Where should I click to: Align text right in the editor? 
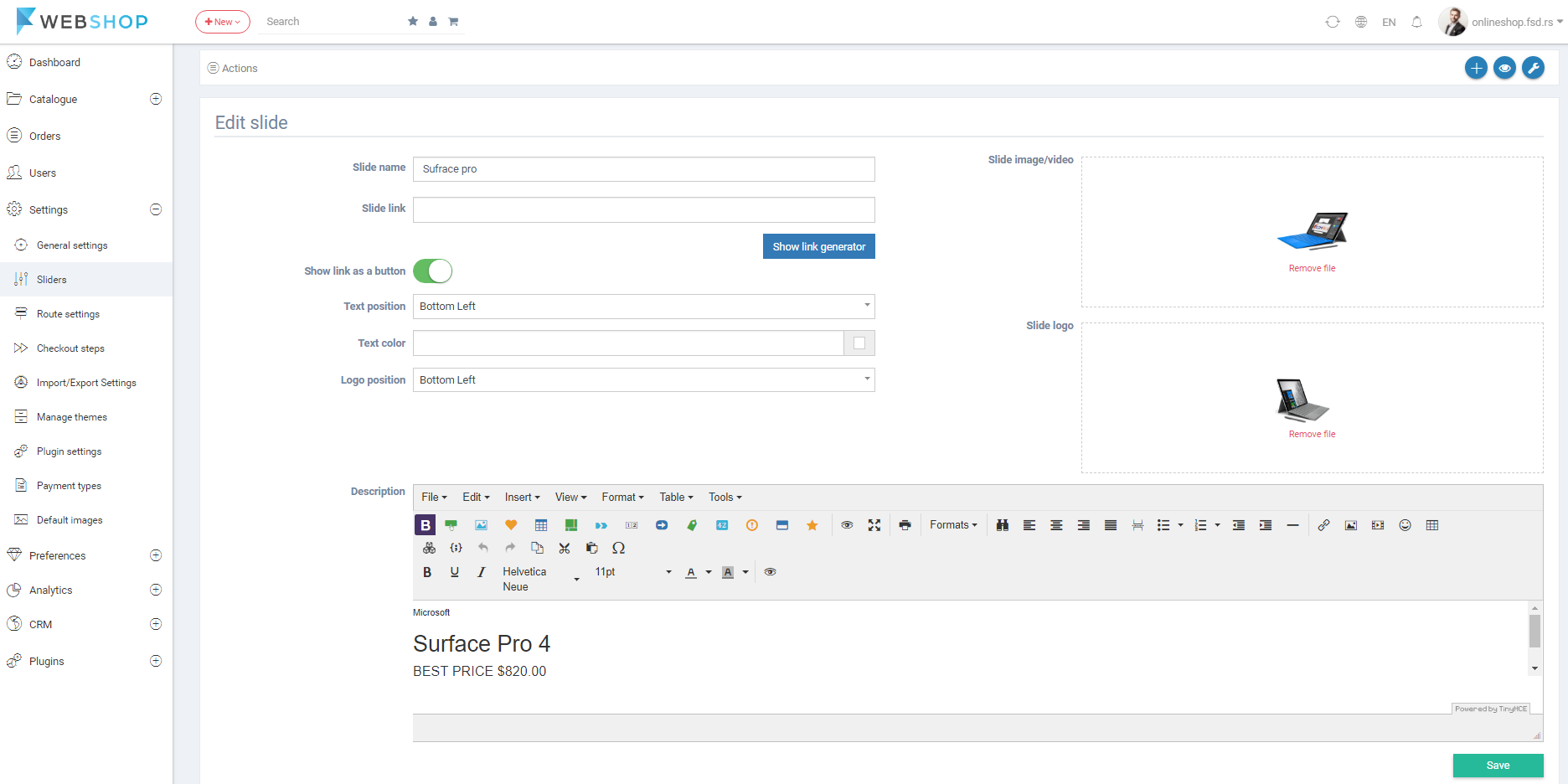[x=1083, y=525]
